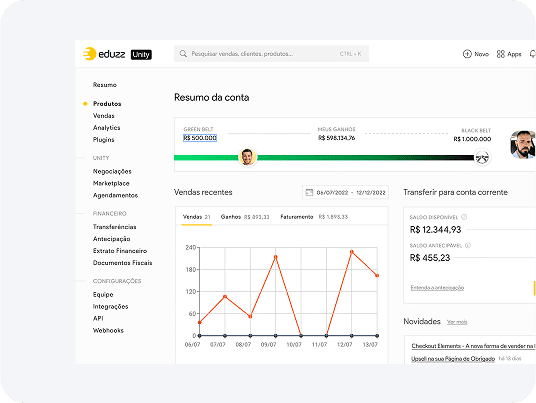536x403 pixels.
Task: Open the Checkout Elements news link
Action: point(473,346)
